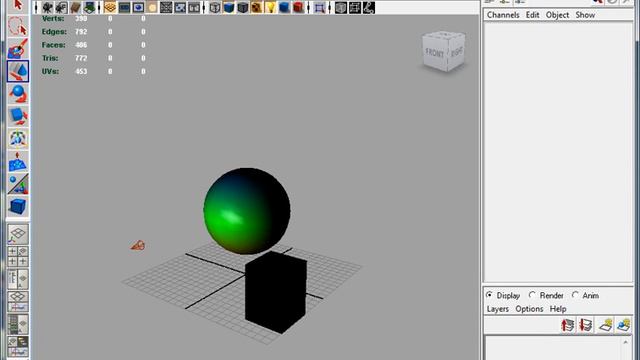
Task: Enable wireframe on shaded icon
Action: point(243,7)
